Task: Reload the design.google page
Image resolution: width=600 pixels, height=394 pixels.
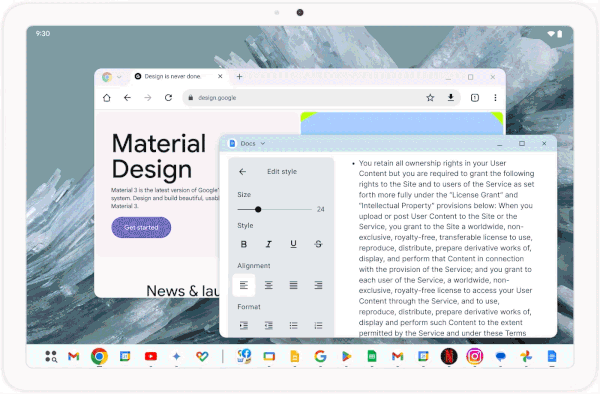Action: tap(168, 98)
